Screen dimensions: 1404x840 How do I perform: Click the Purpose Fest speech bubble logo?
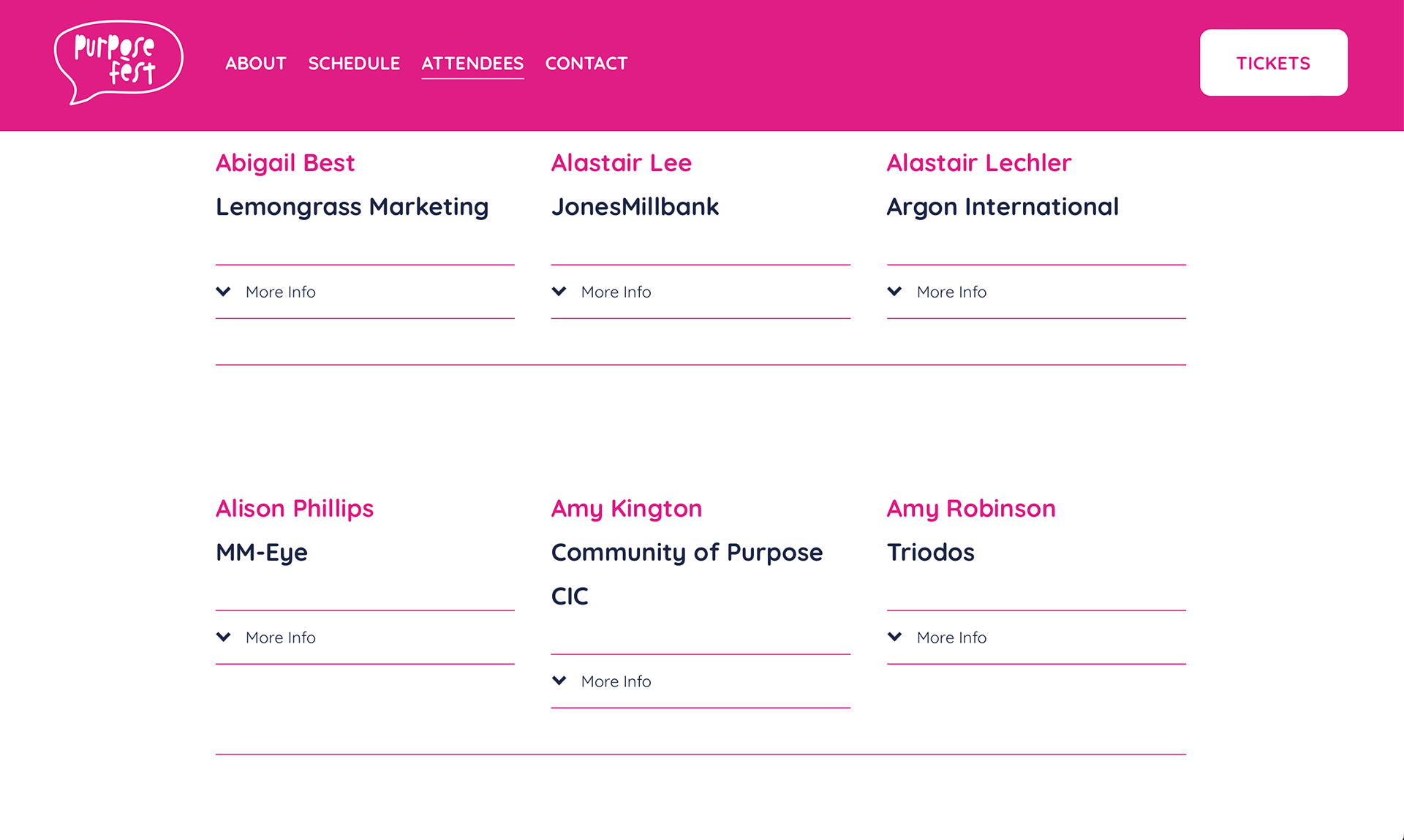click(x=118, y=62)
